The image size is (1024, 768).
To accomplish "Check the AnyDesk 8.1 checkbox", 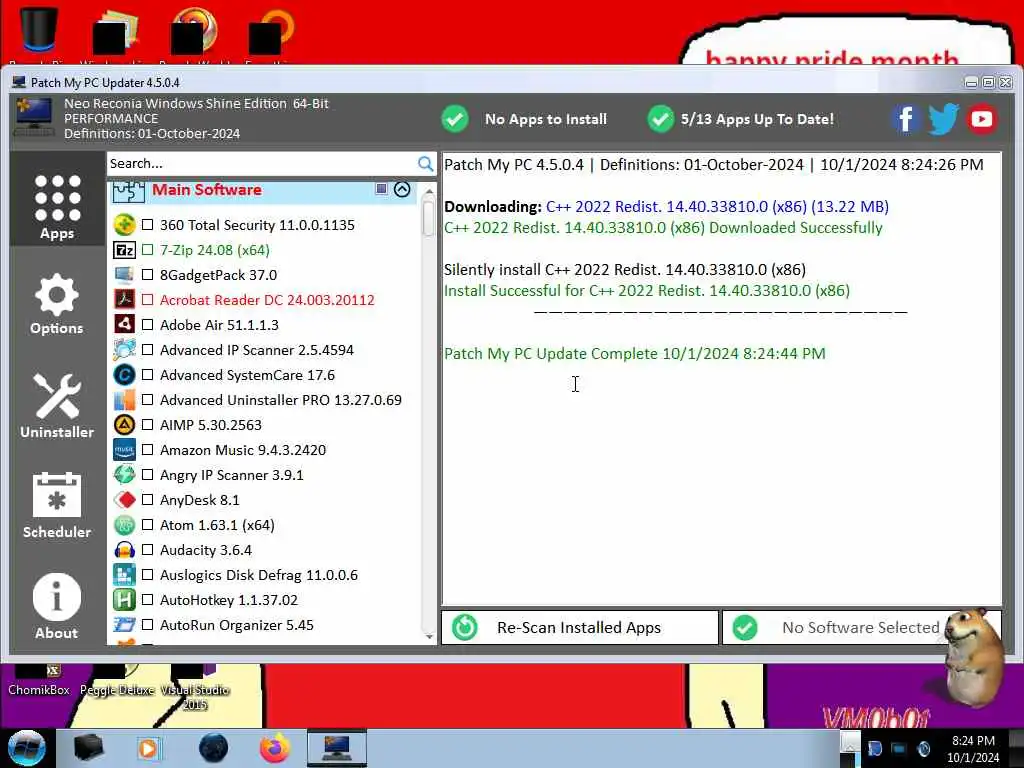I will [148, 500].
